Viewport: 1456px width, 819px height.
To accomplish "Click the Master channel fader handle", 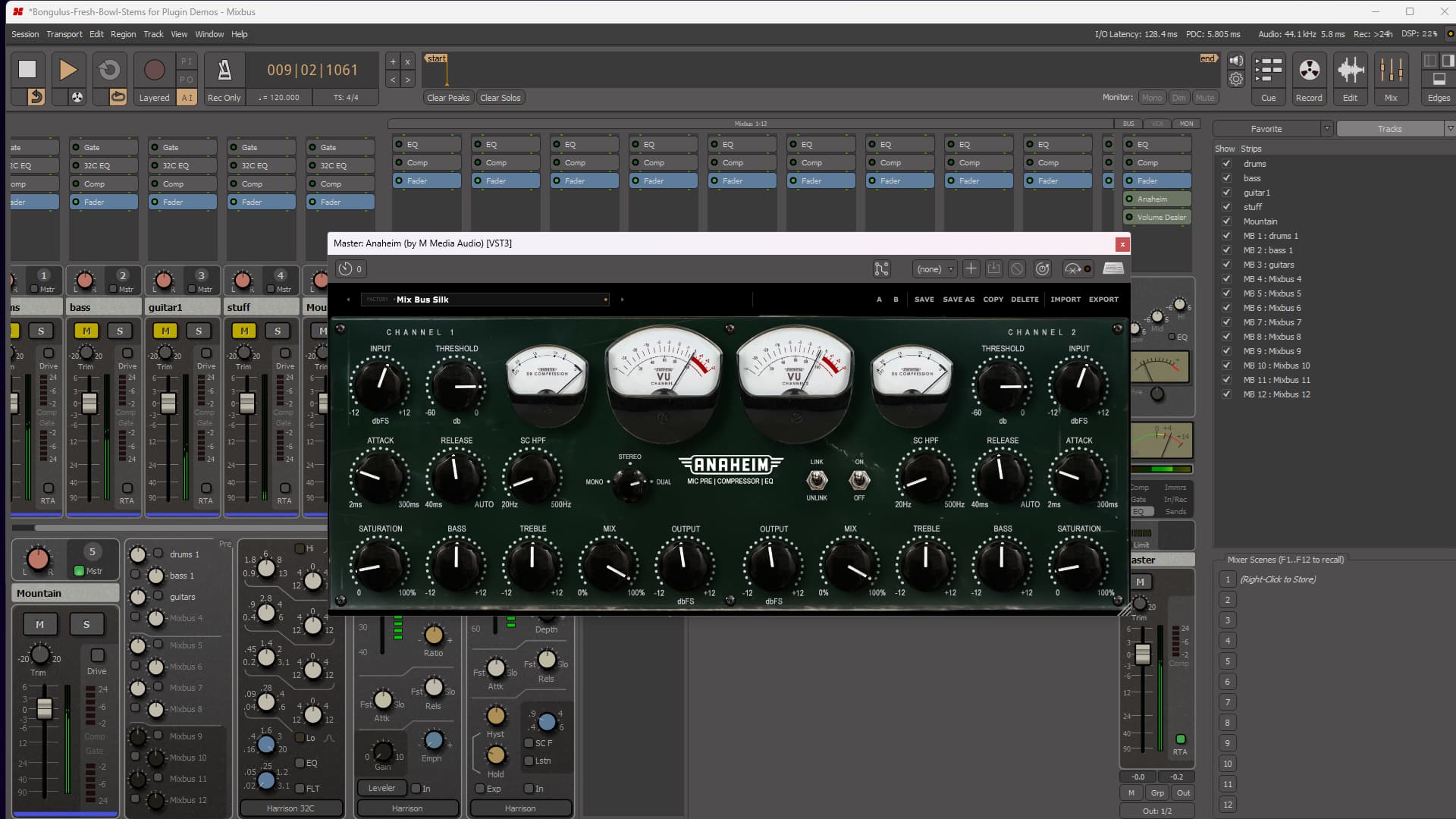I will [1143, 653].
